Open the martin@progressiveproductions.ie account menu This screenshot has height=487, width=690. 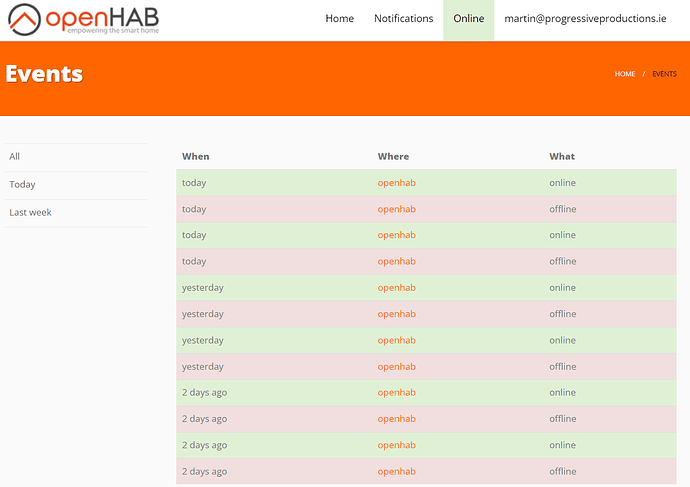[585, 18]
